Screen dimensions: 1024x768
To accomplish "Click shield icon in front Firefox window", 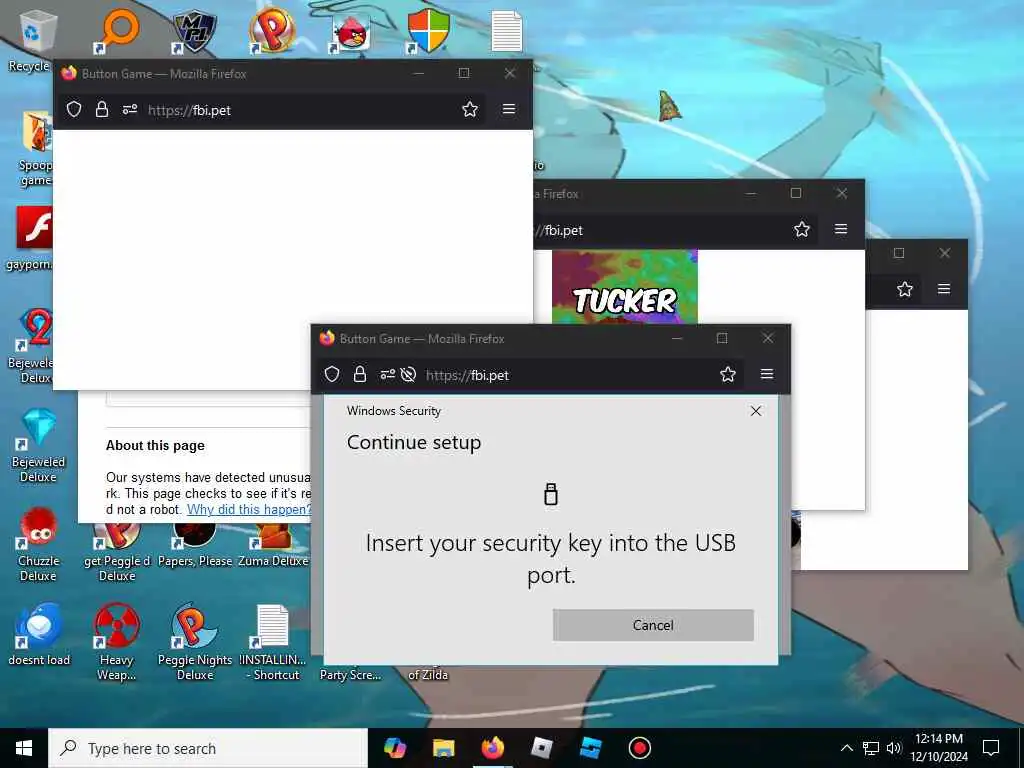I will tap(332, 374).
